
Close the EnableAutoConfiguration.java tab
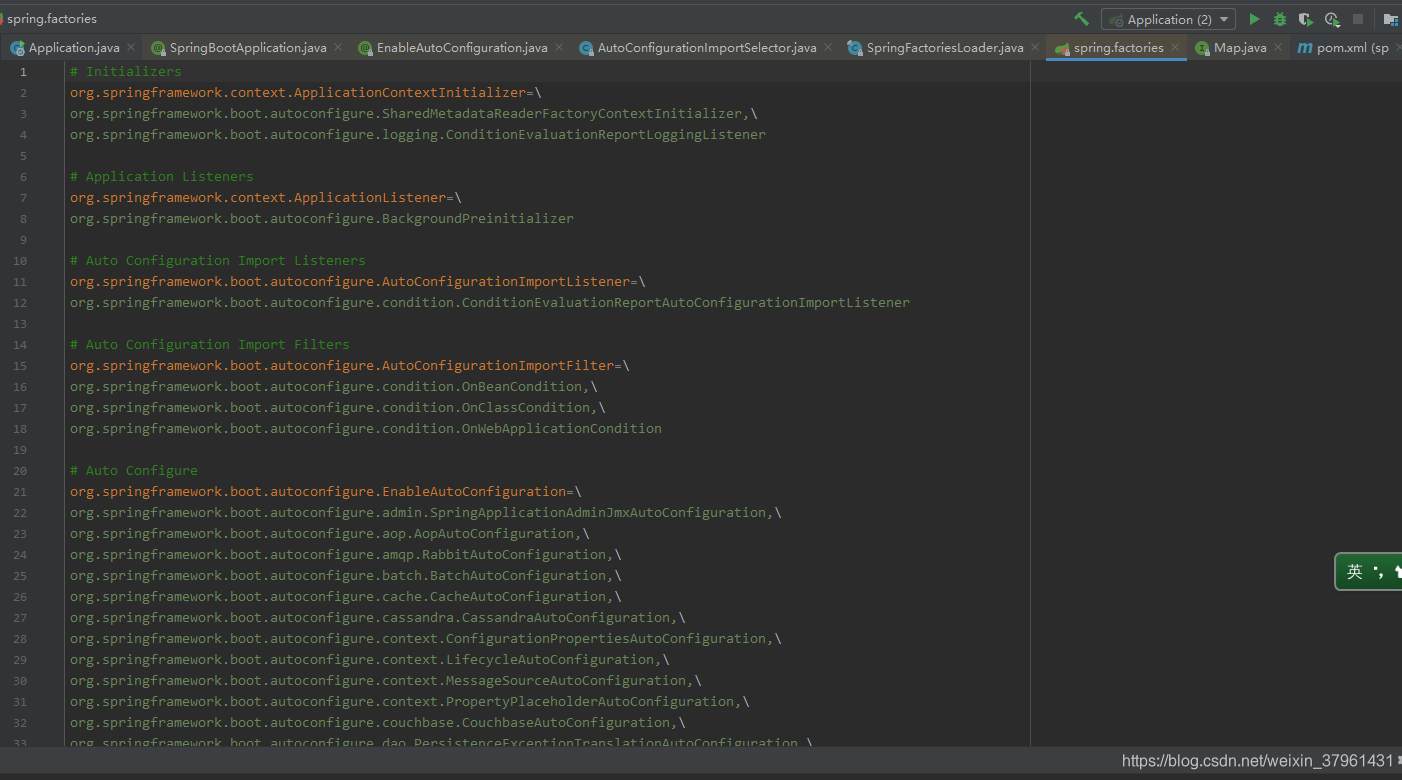[x=558, y=47]
